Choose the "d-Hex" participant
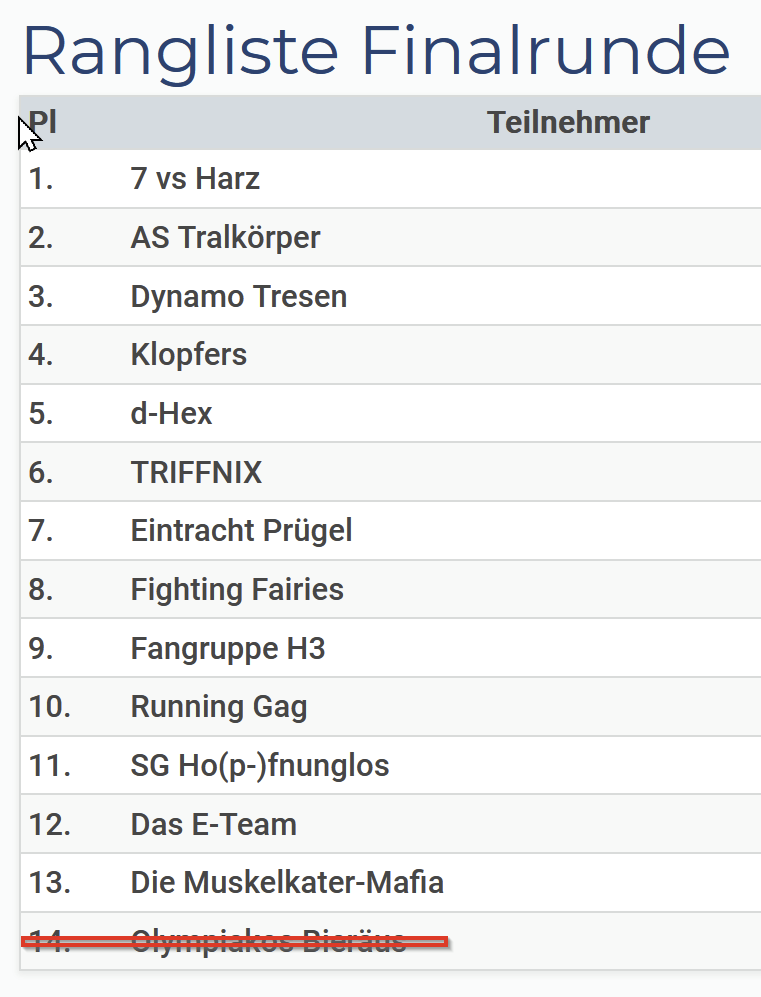 coord(171,414)
